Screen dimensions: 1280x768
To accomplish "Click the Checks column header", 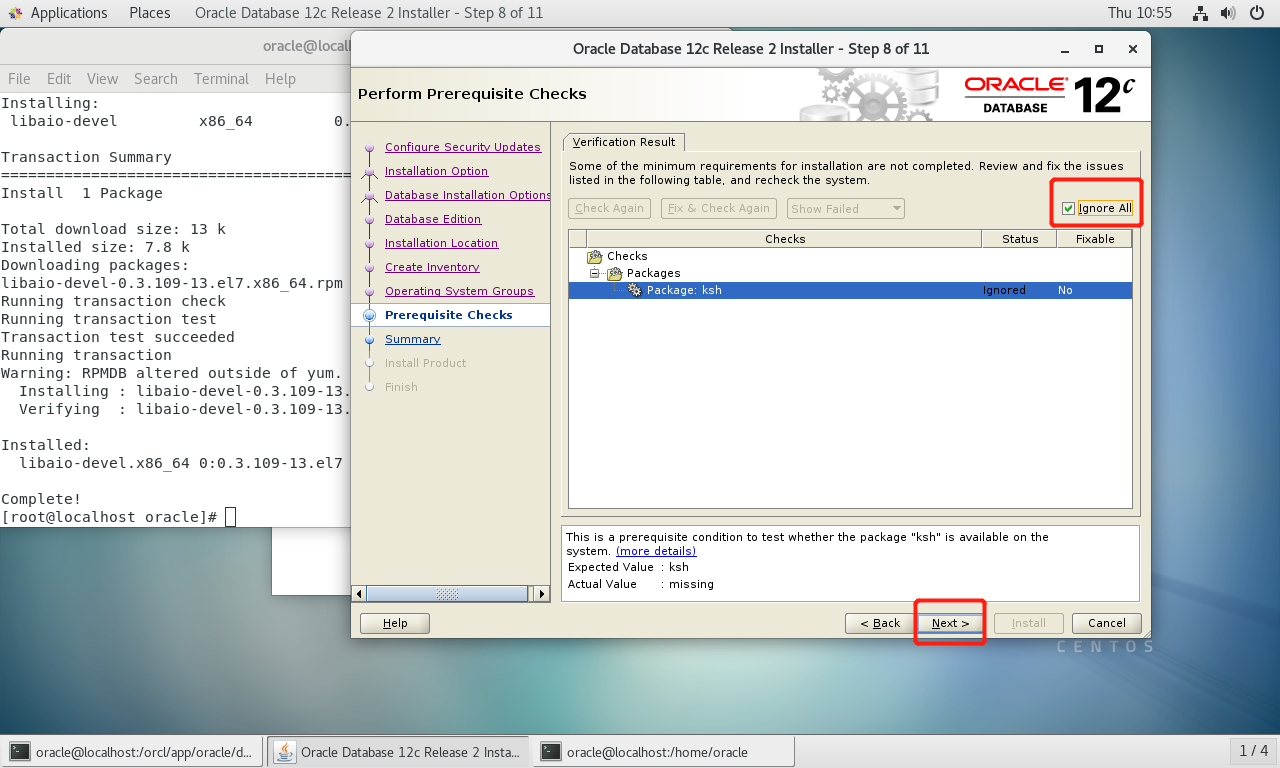I will point(785,239).
